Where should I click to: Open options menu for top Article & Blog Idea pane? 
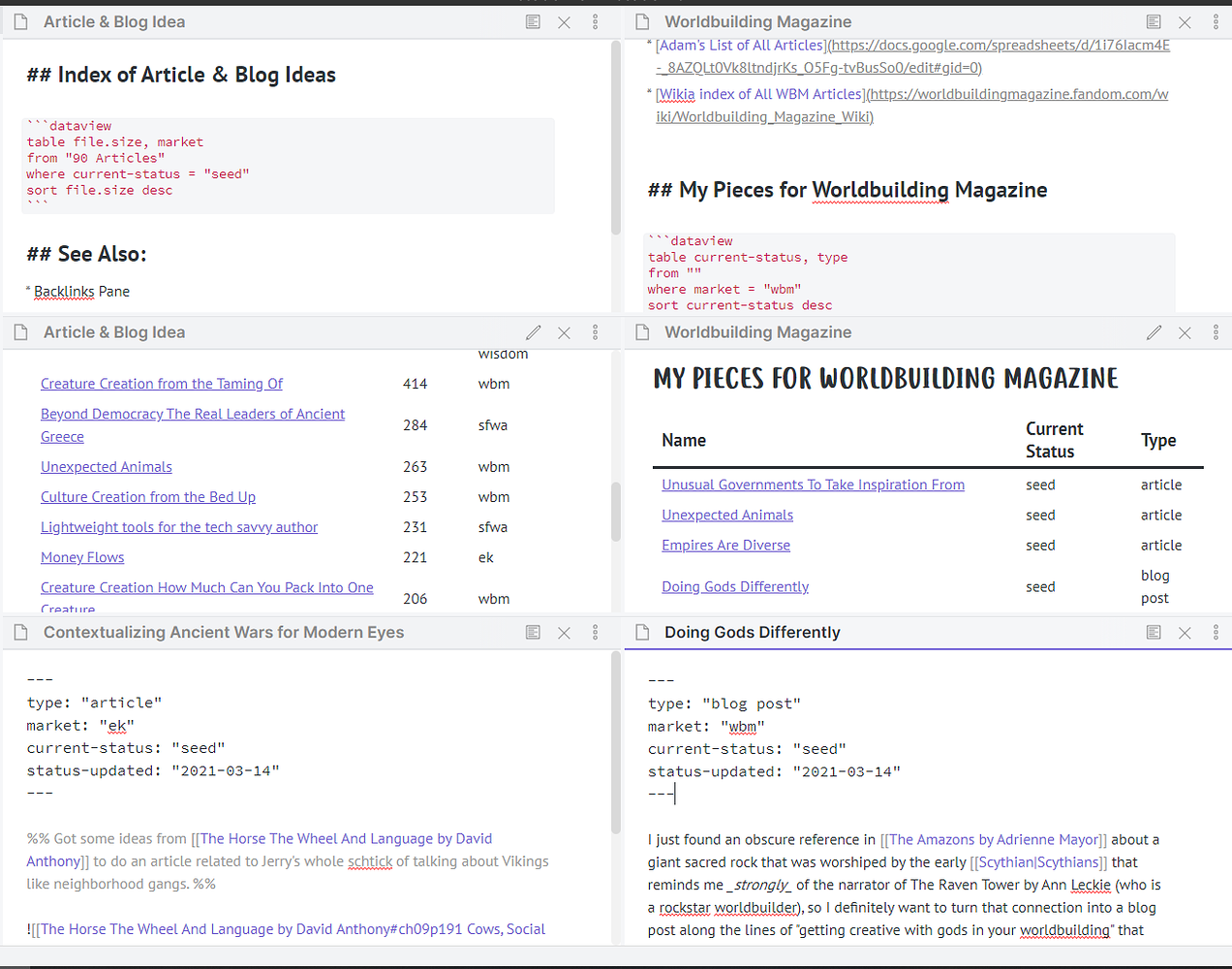pyautogui.click(x=595, y=21)
